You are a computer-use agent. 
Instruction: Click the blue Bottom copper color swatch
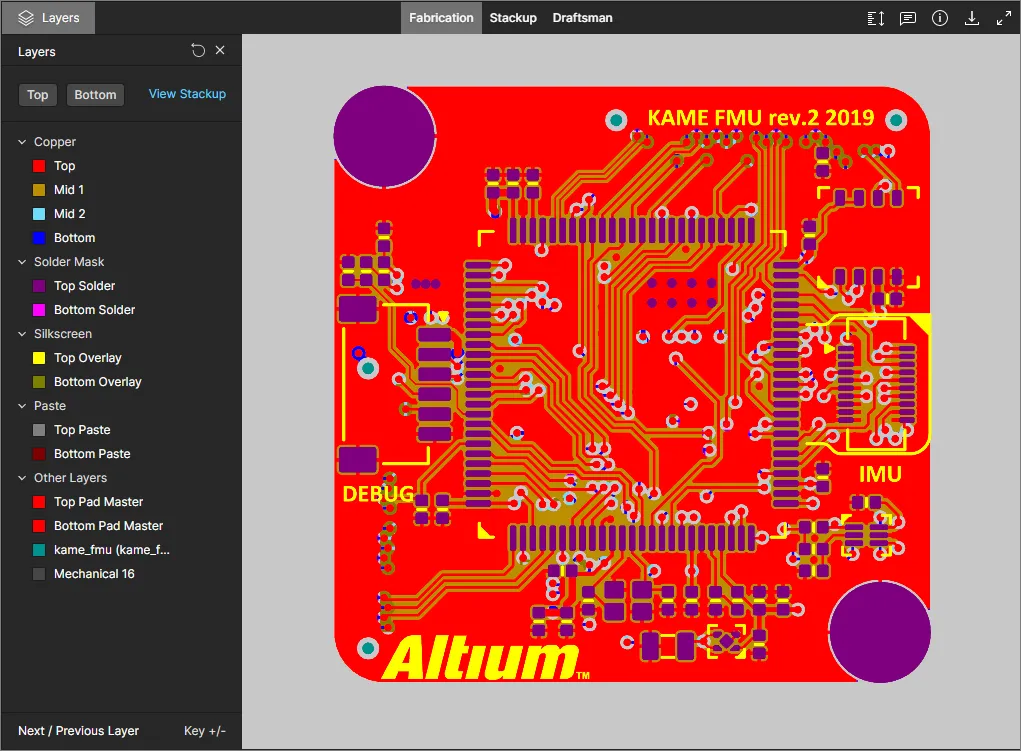point(39,238)
